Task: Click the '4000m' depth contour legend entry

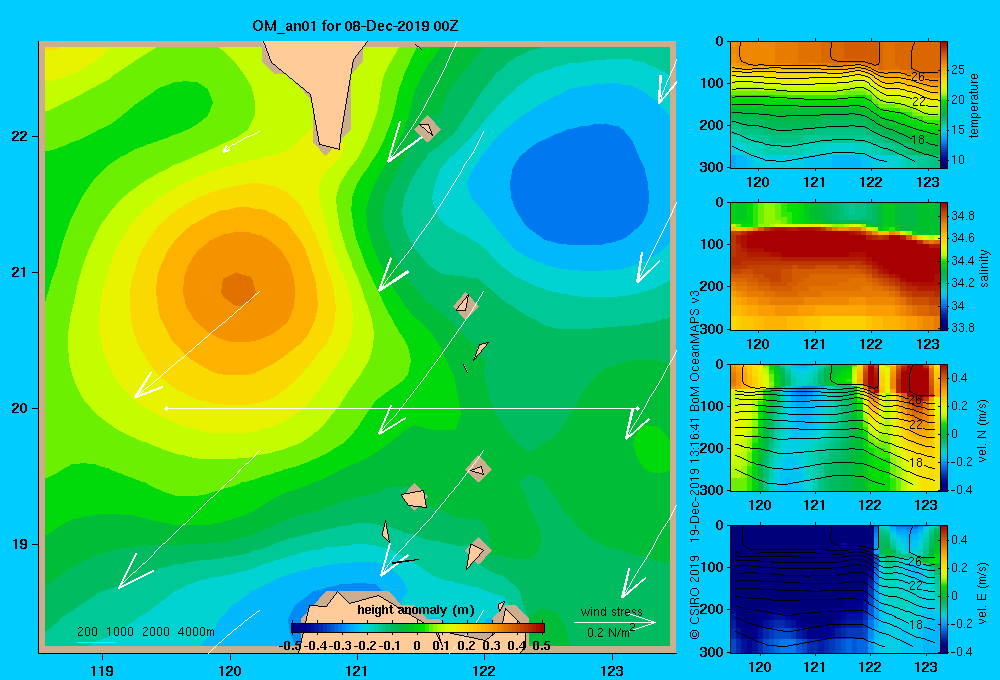Action: point(196,632)
